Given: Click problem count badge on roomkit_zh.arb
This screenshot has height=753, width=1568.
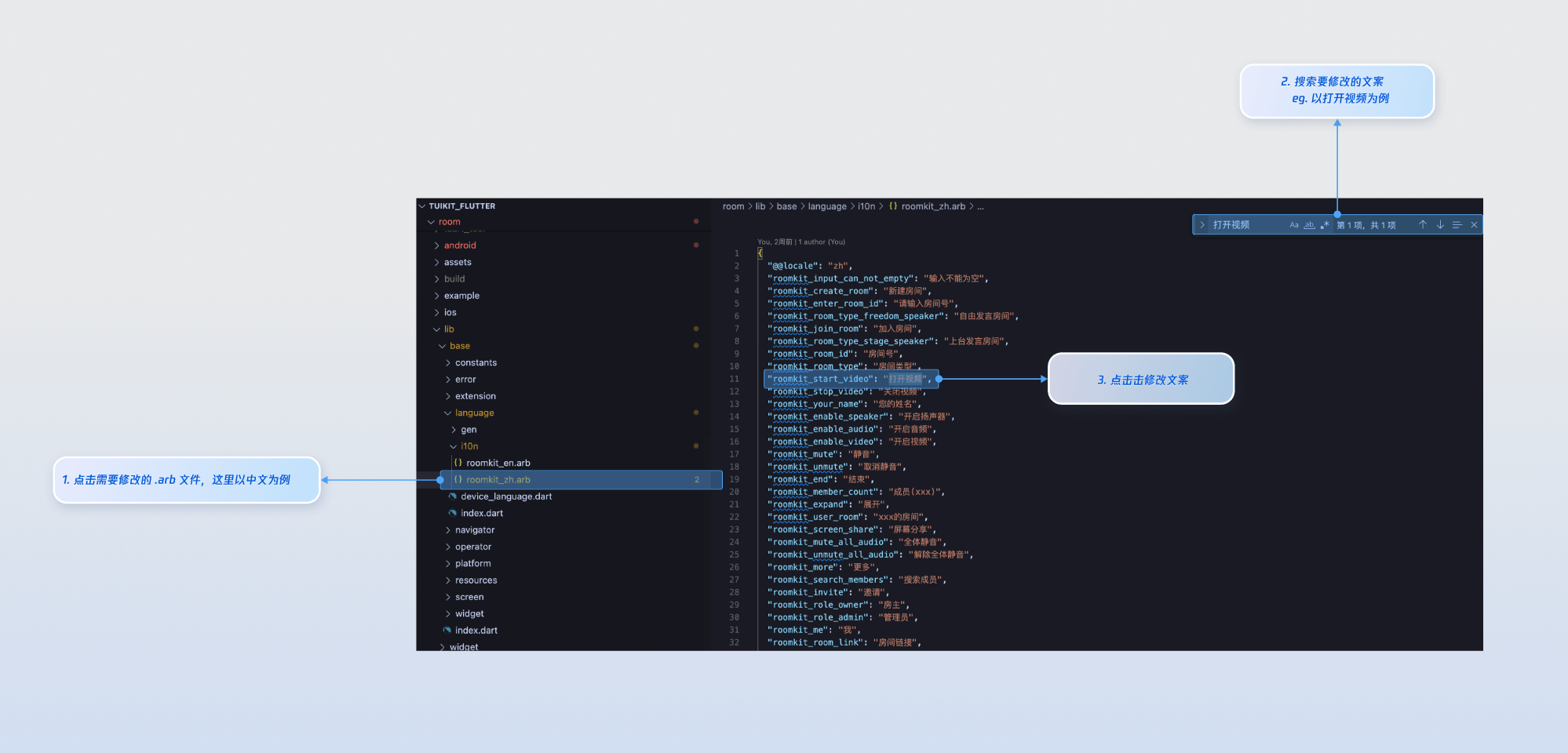Looking at the screenshot, I should coord(696,480).
